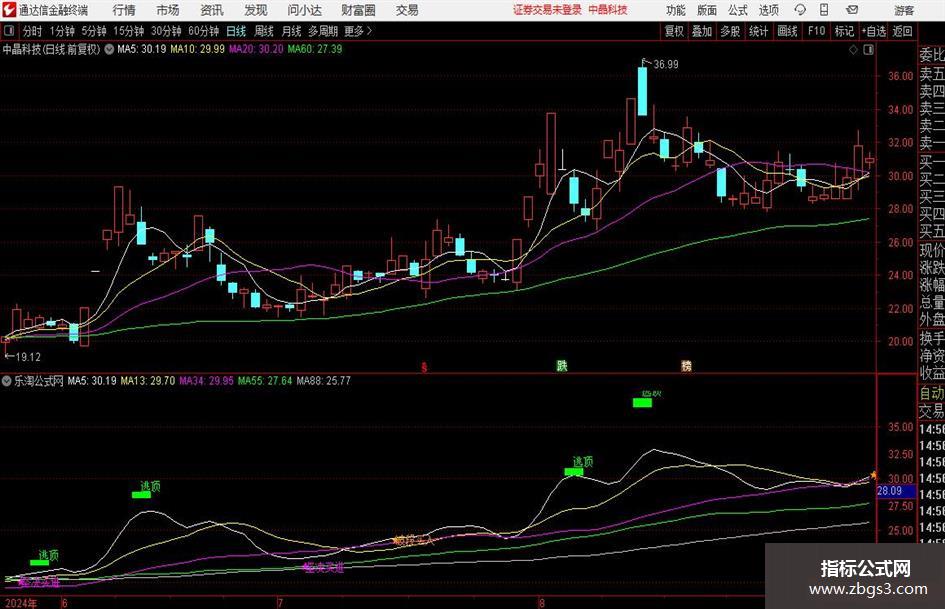Image resolution: width=945 pixels, height=609 pixels.
Task: Click the 自动 label in right panel
Action: 932,393
